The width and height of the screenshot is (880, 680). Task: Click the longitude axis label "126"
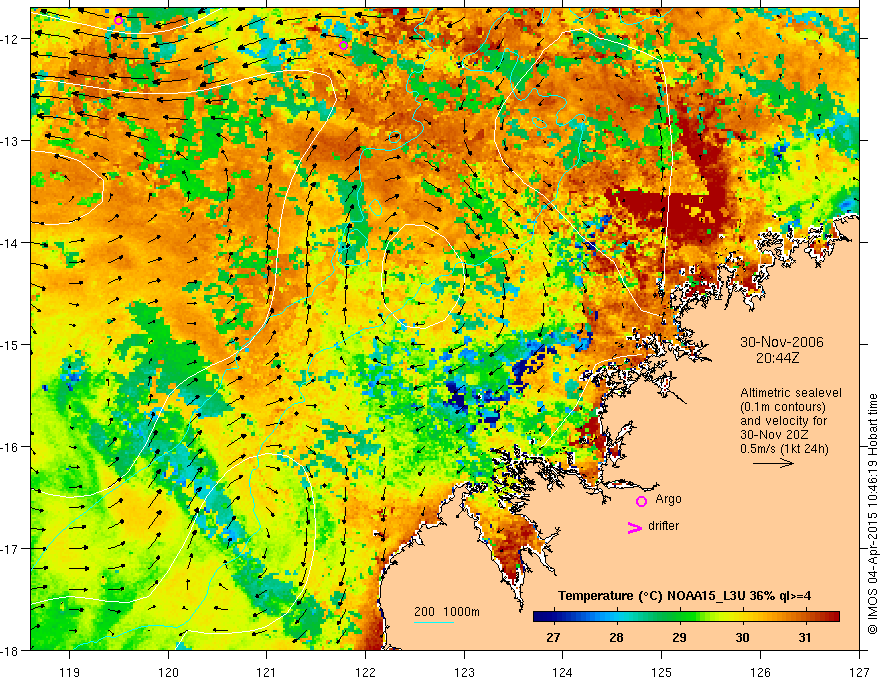point(760,672)
